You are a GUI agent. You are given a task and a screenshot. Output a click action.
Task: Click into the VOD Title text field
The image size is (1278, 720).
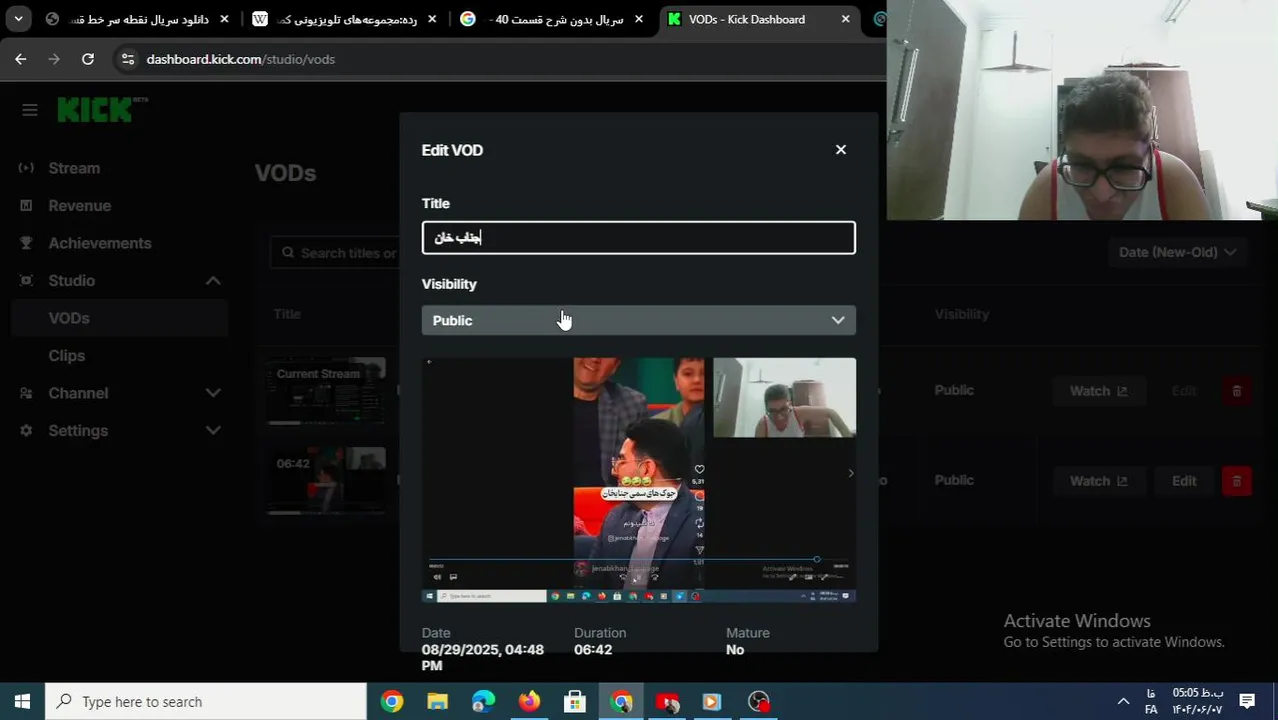click(638, 238)
